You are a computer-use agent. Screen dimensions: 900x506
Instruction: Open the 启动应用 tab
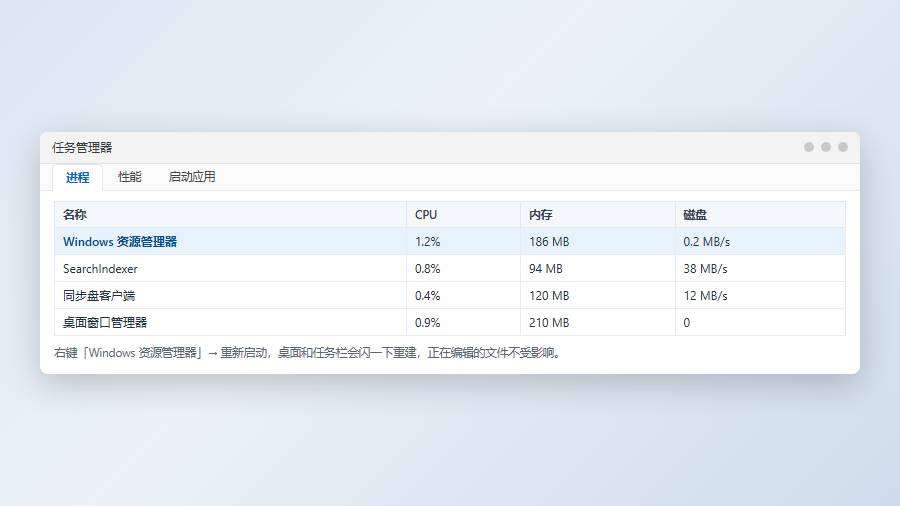[x=192, y=177]
